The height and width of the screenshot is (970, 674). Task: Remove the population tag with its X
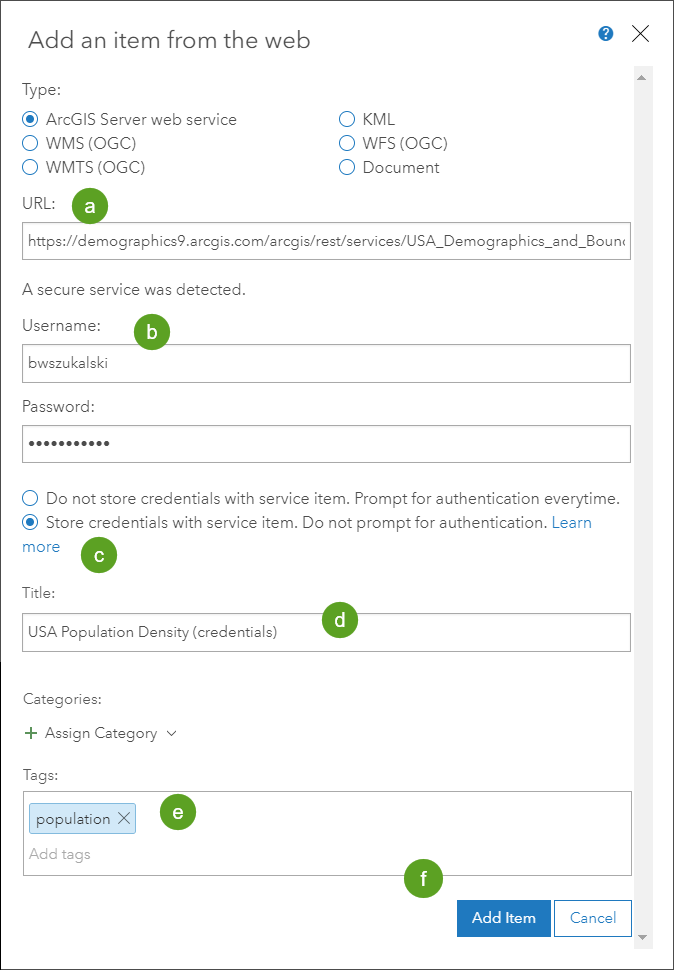click(x=124, y=819)
